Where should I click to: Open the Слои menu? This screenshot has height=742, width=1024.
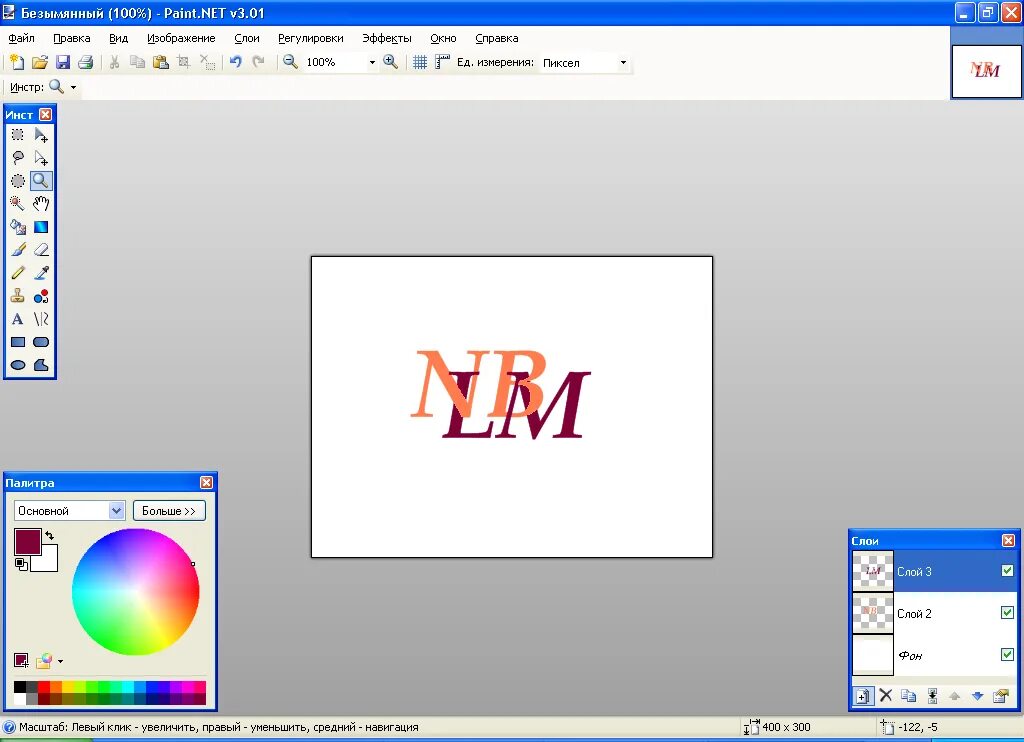click(x=247, y=39)
